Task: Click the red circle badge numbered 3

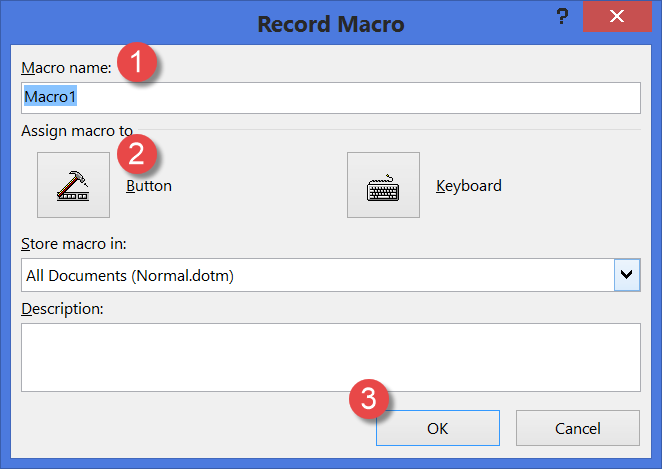Action: [x=370, y=399]
